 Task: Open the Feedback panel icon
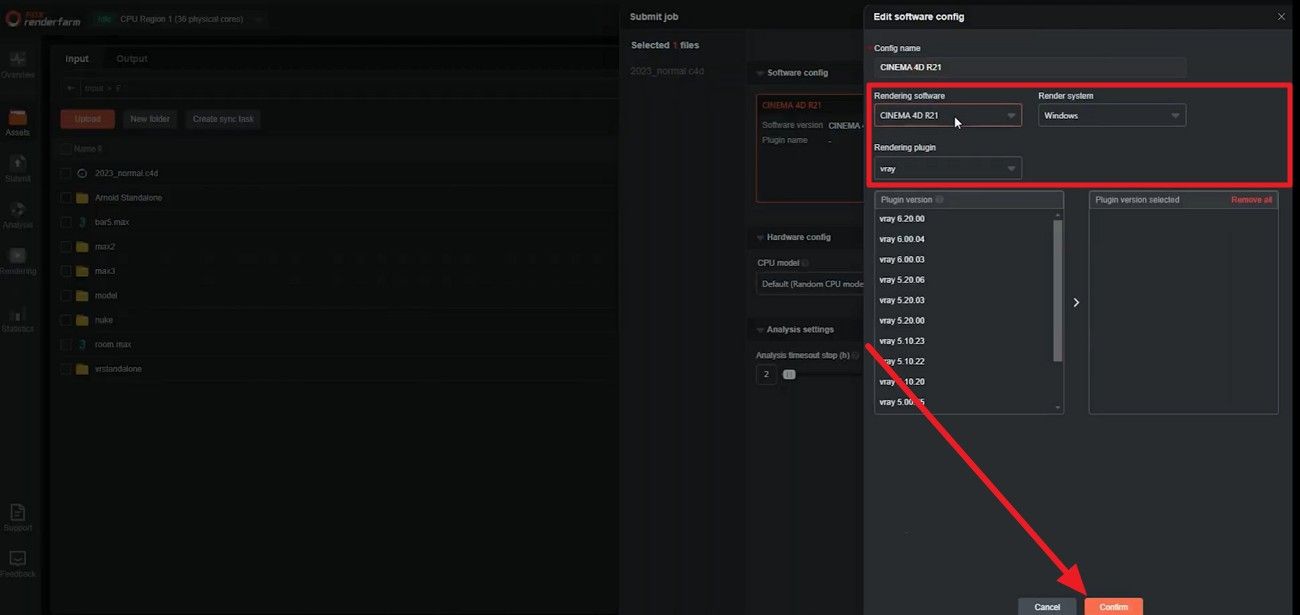17,560
